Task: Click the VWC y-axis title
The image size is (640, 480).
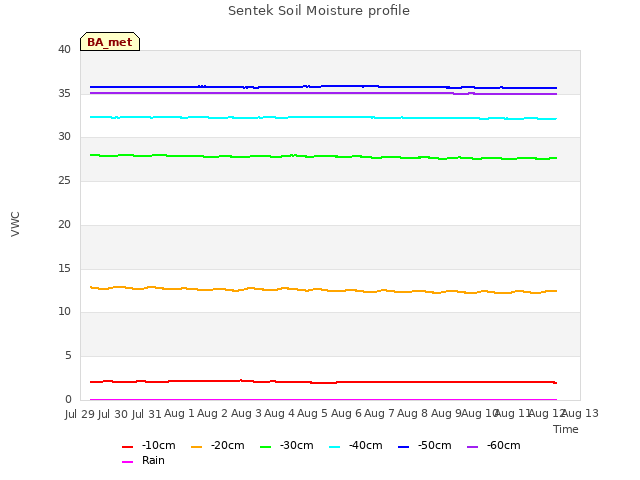Action: [15, 224]
